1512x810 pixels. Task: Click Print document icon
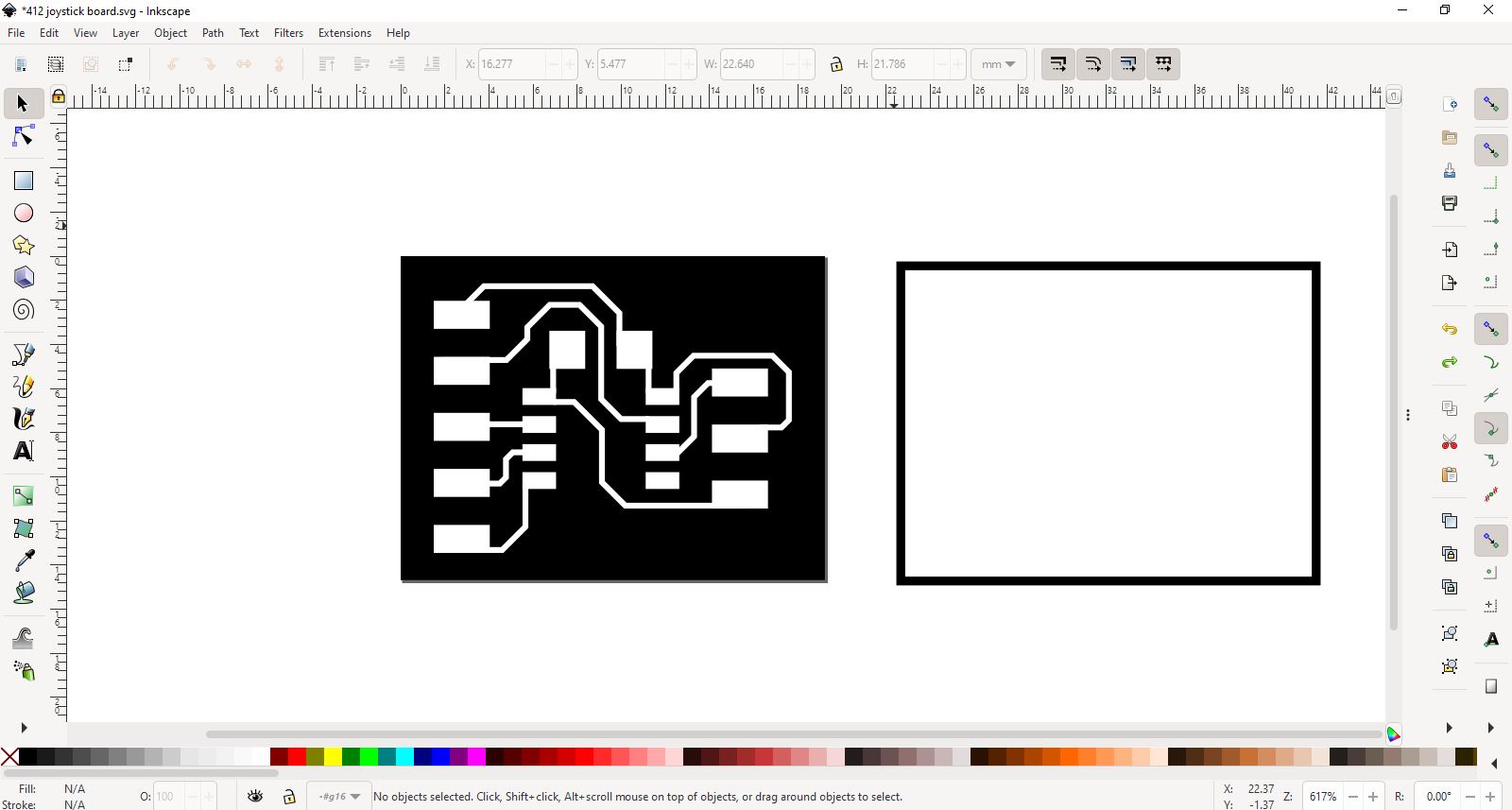(x=1450, y=203)
